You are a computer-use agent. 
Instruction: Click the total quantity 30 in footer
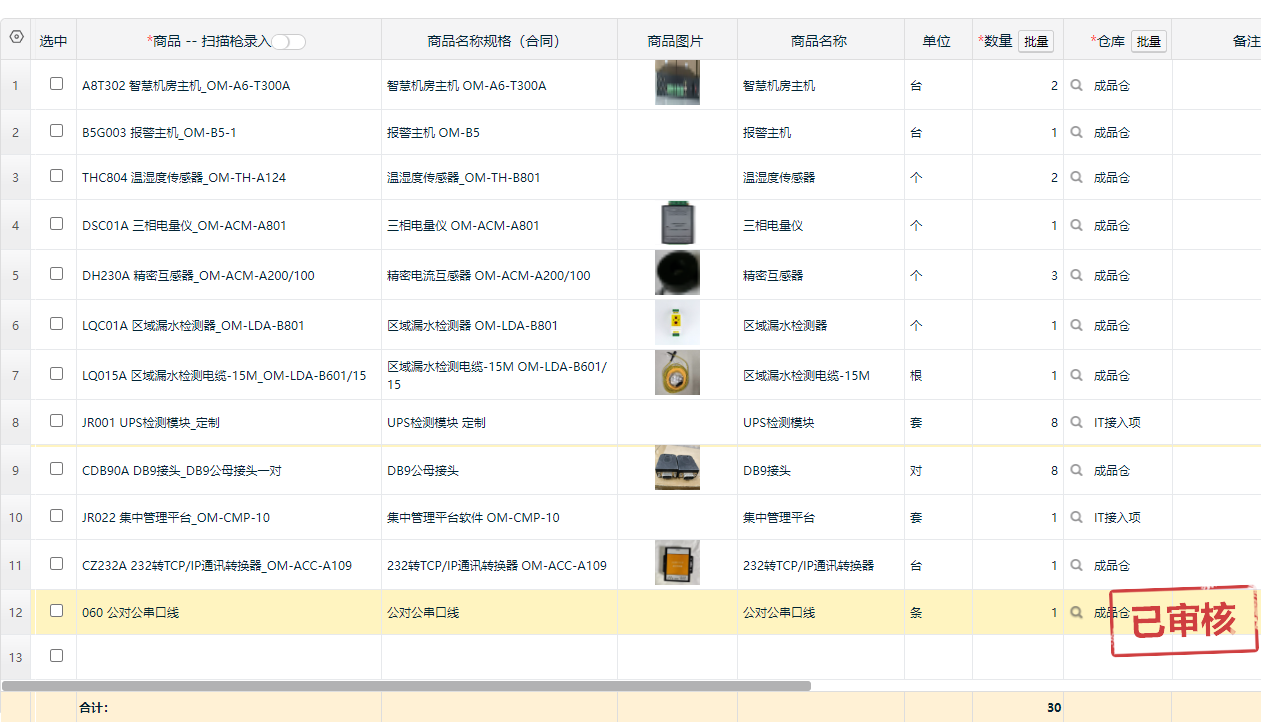[1054, 708]
